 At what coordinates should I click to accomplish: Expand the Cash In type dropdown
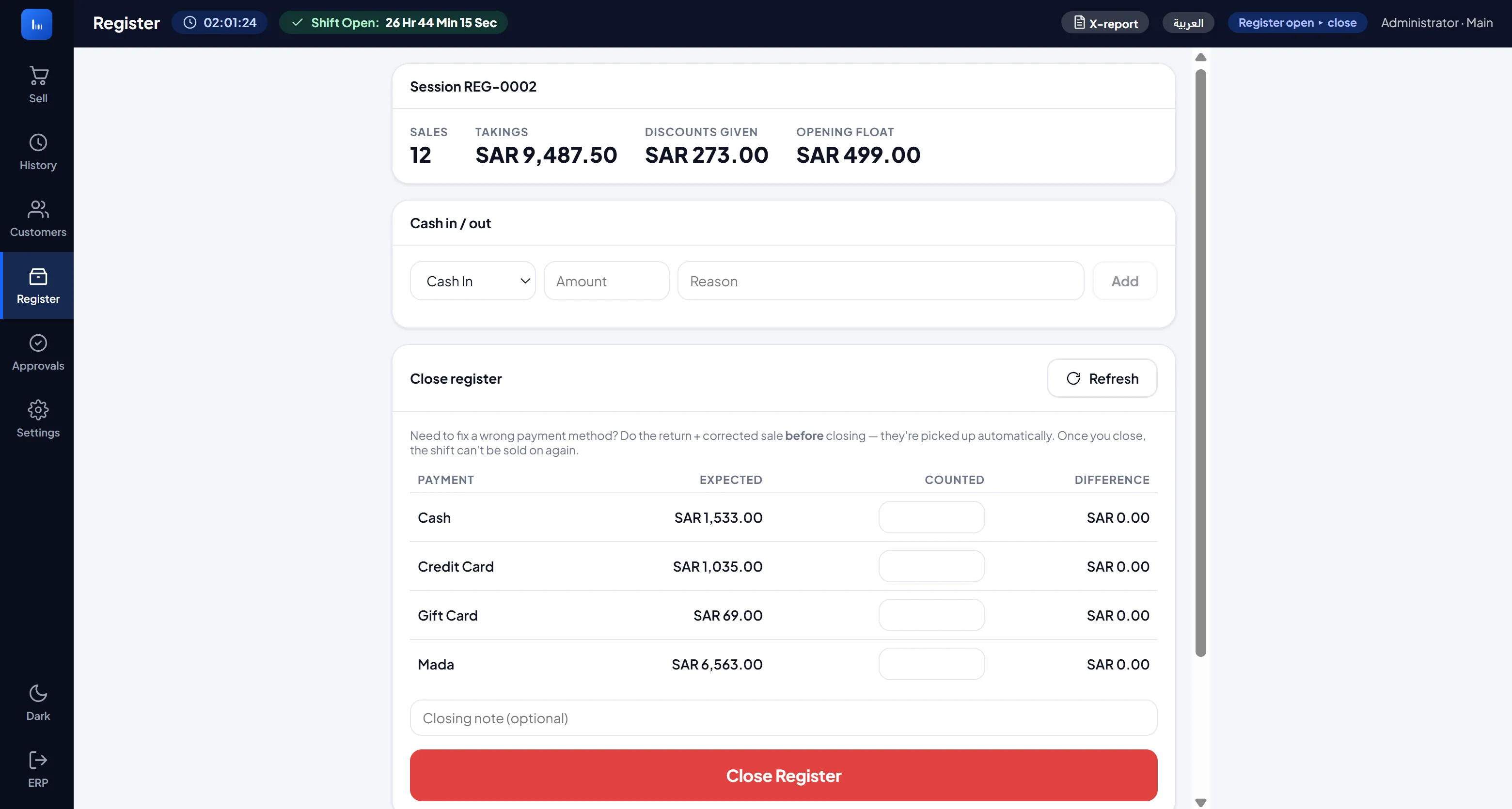[x=472, y=281]
